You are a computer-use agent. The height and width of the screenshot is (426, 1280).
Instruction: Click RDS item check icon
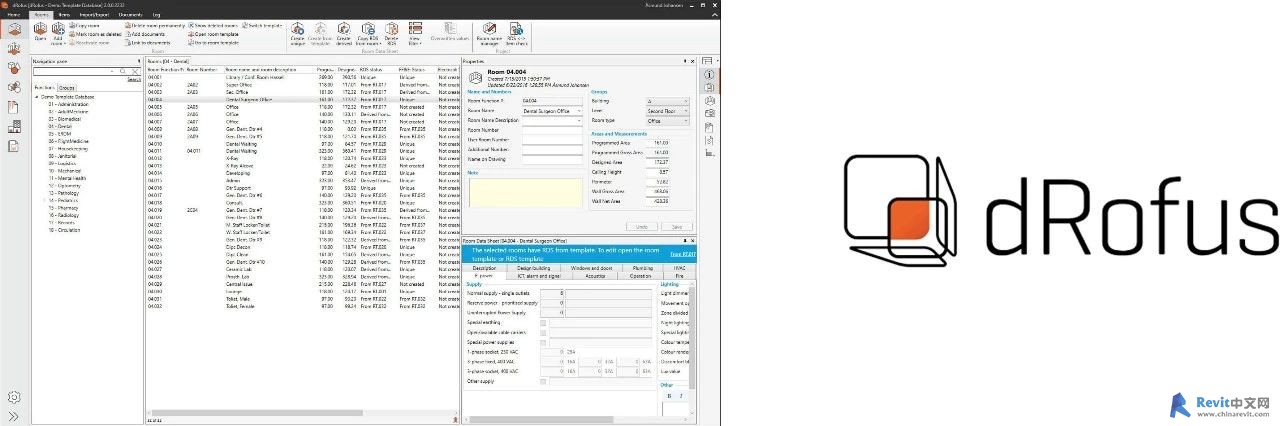(x=517, y=33)
